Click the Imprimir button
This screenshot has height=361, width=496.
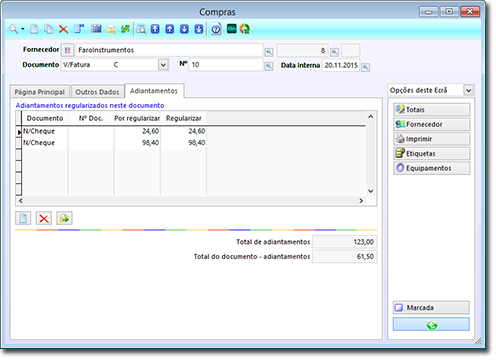click(432, 139)
